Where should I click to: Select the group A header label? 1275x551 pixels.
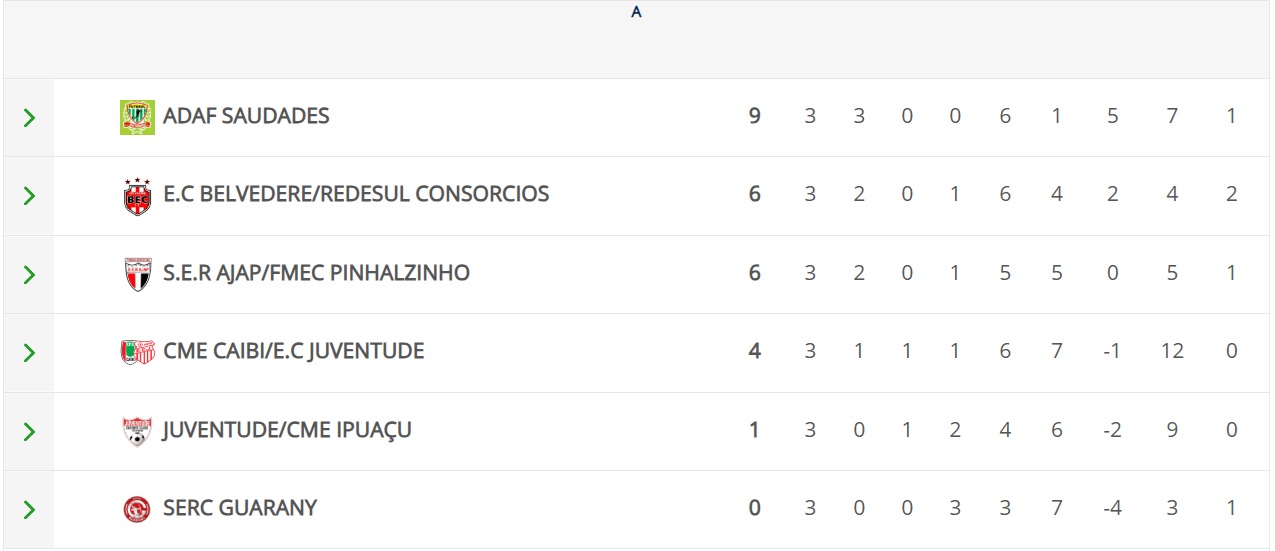tap(636, 13)
